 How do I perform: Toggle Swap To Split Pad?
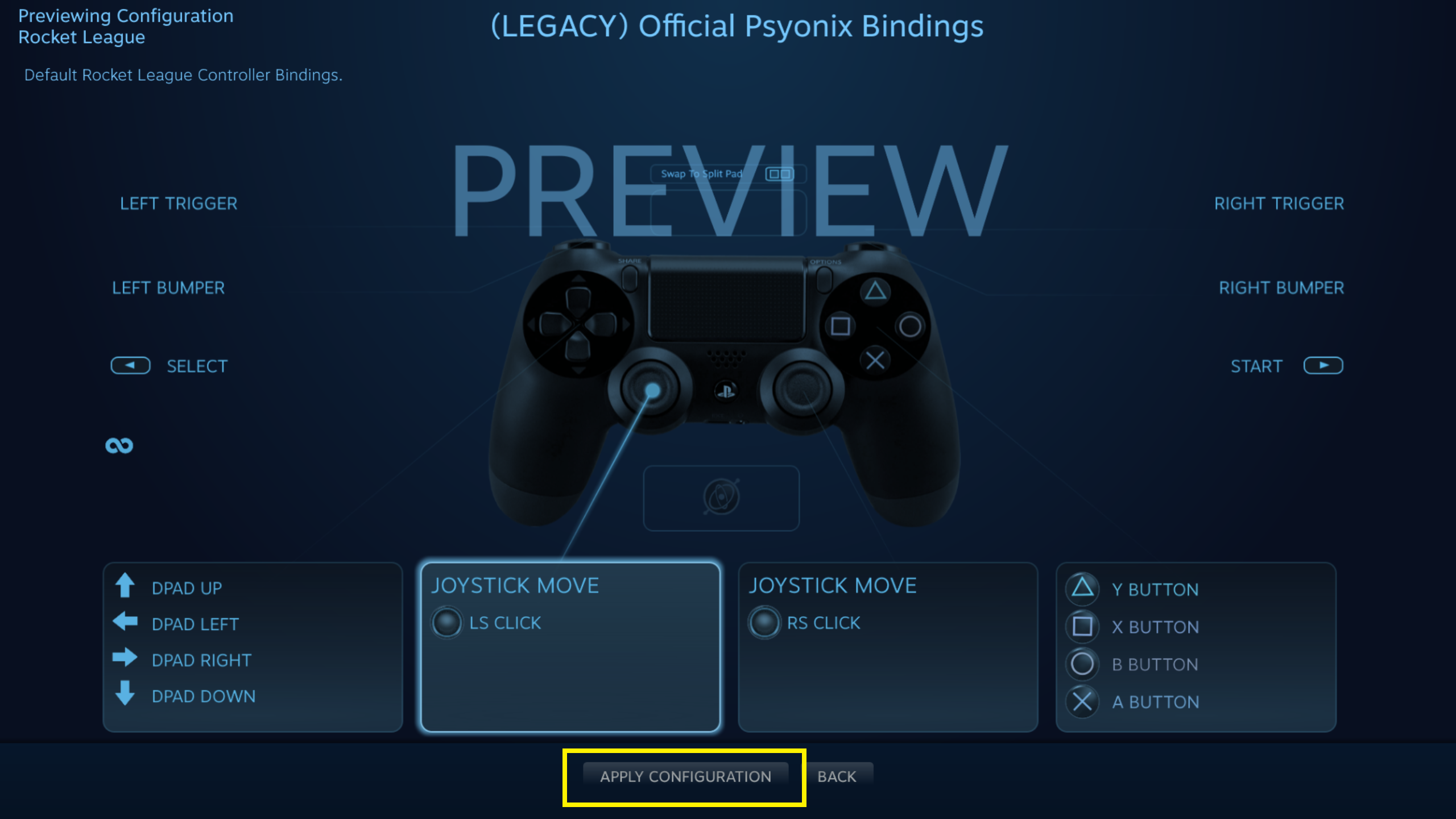pyautogui.click(x=729, y=174)
